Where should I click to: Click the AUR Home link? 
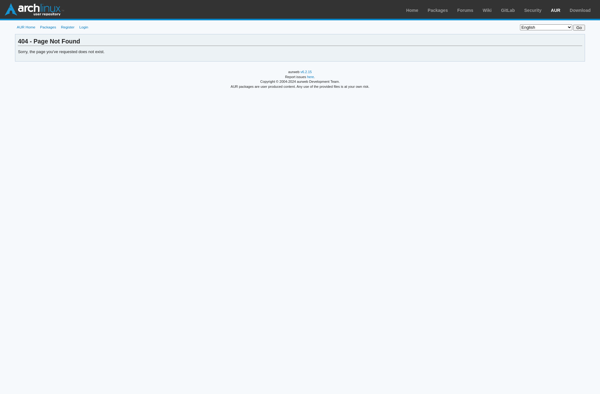26,27
